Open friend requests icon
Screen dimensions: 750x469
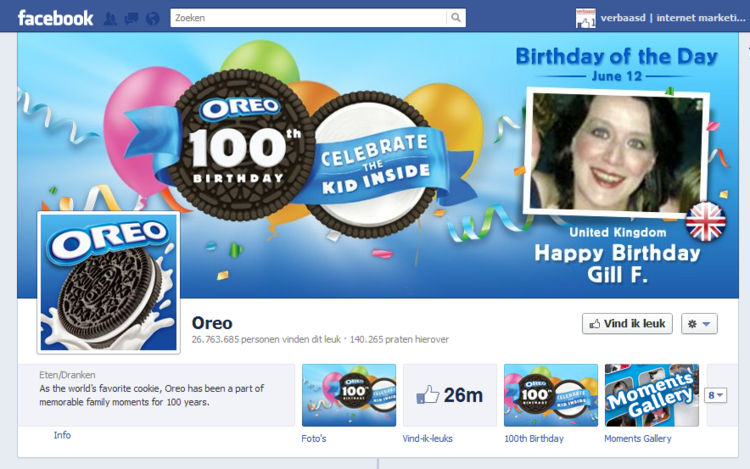coord(110,19)
